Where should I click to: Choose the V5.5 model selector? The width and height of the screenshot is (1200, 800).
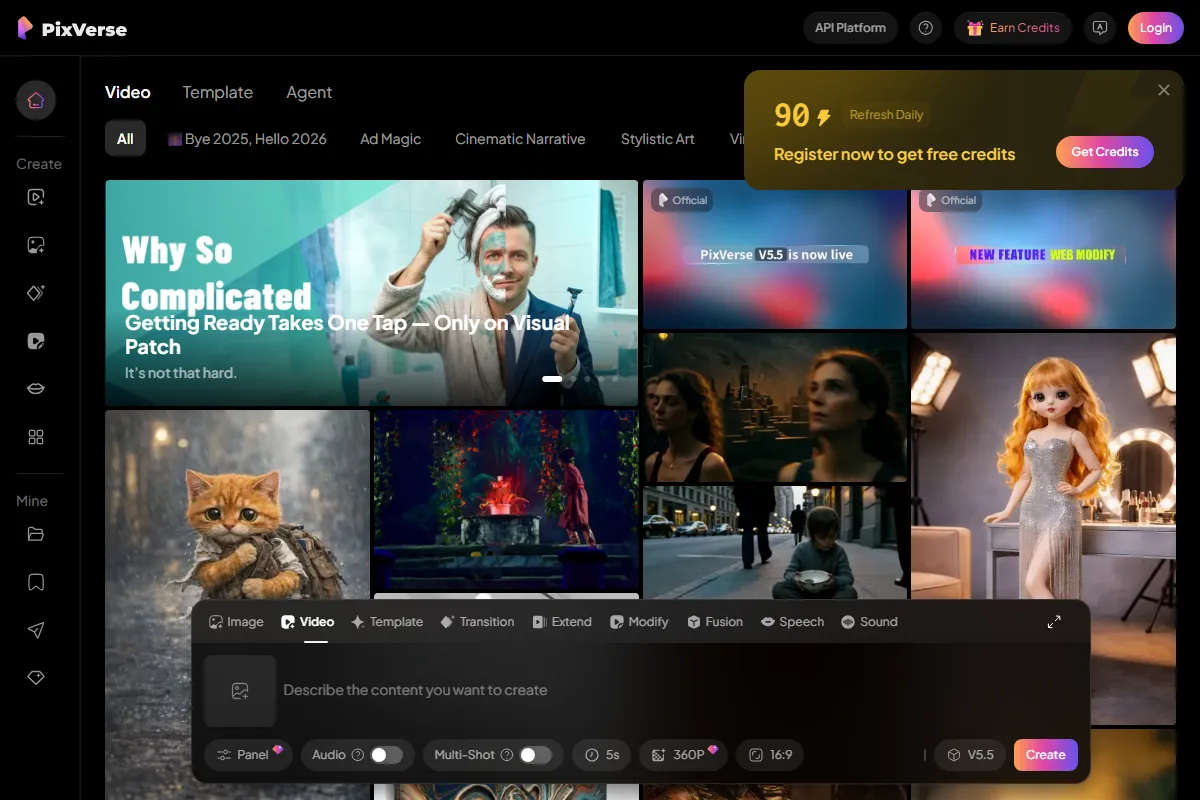tap(970, 755)
